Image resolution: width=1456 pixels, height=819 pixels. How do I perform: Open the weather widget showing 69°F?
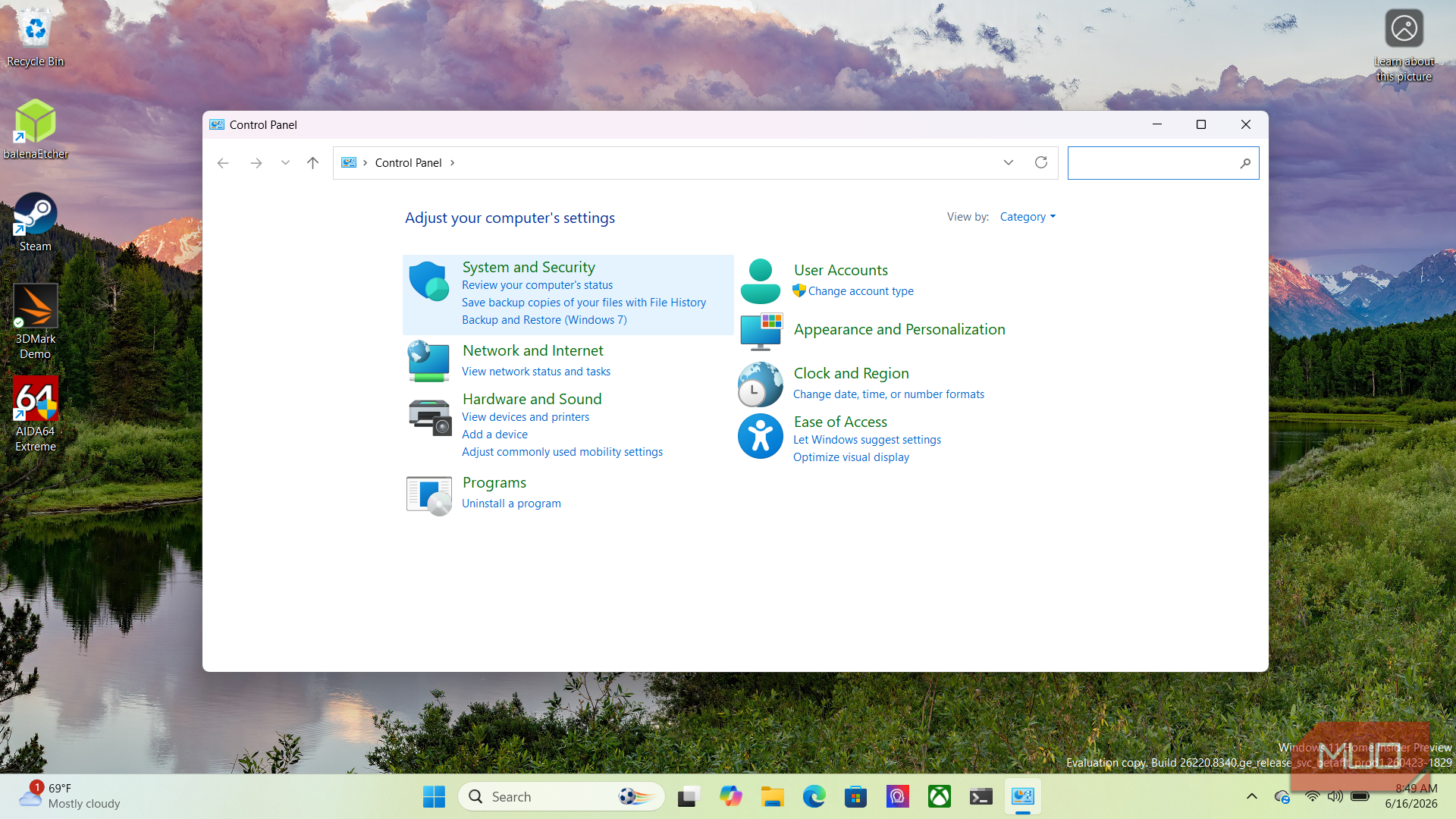[70, 796]
